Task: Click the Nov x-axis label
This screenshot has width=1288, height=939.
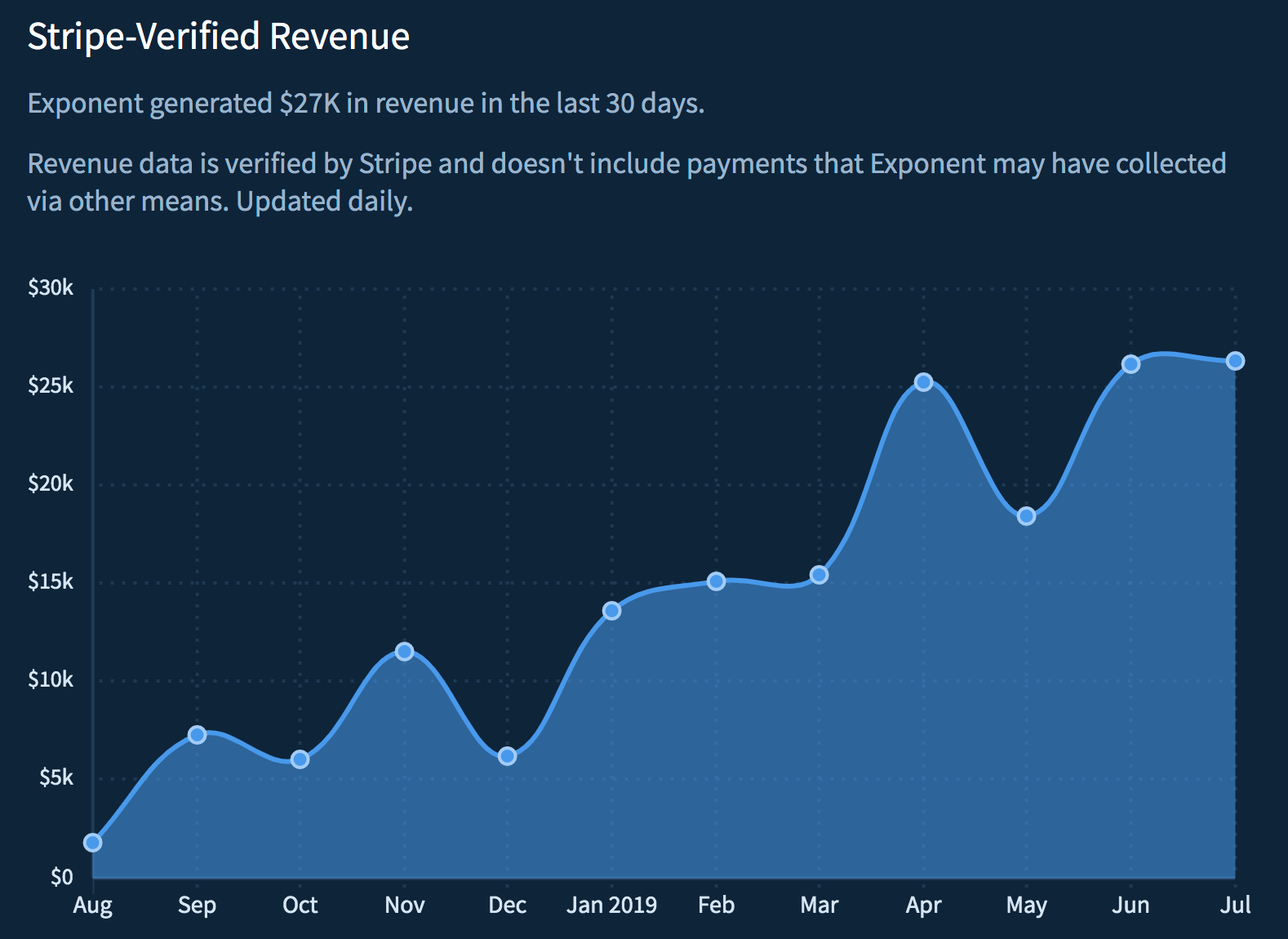Action: (x=404, y=905)
